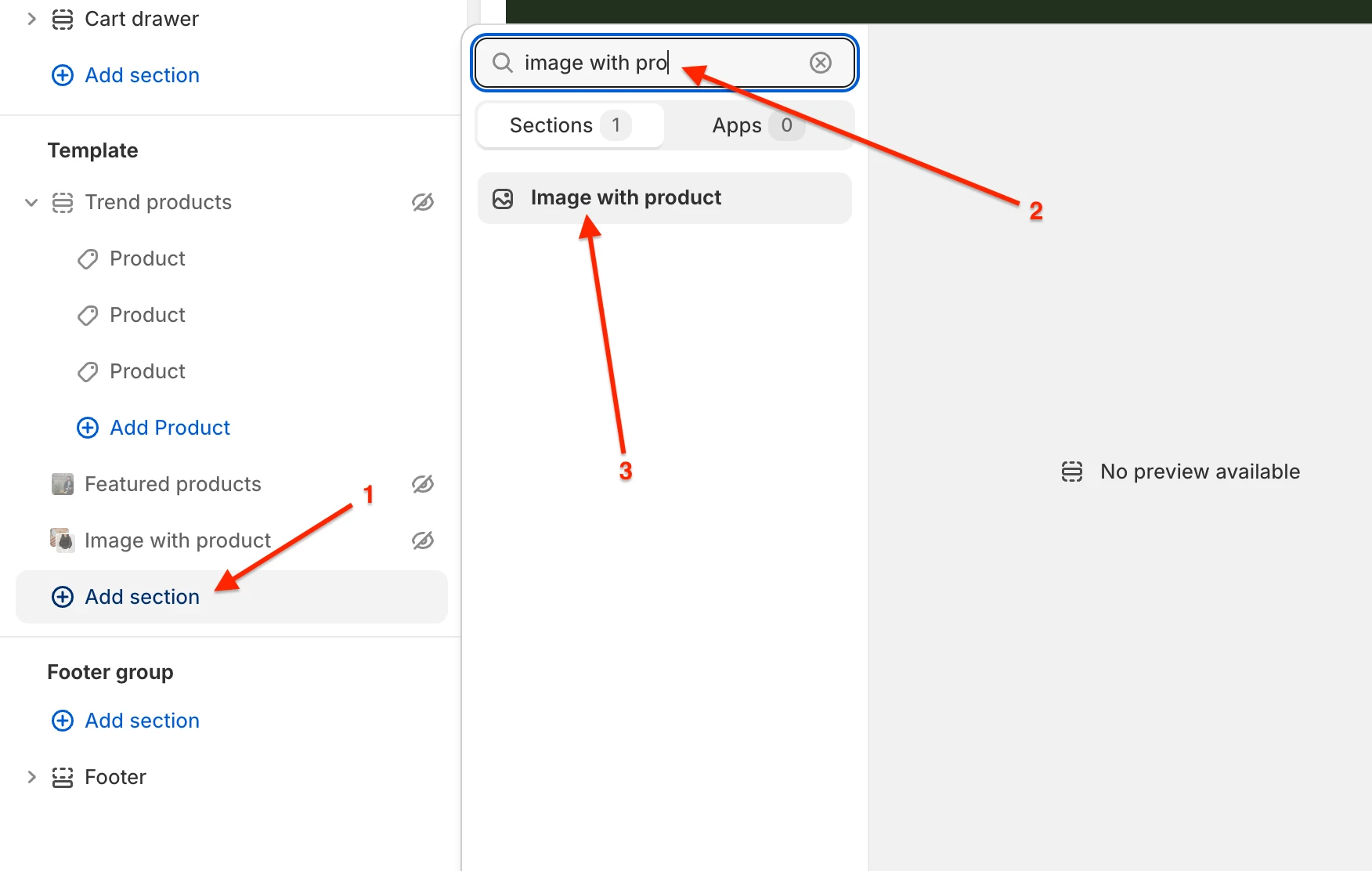Expand the Footer section

click(31, 777)
